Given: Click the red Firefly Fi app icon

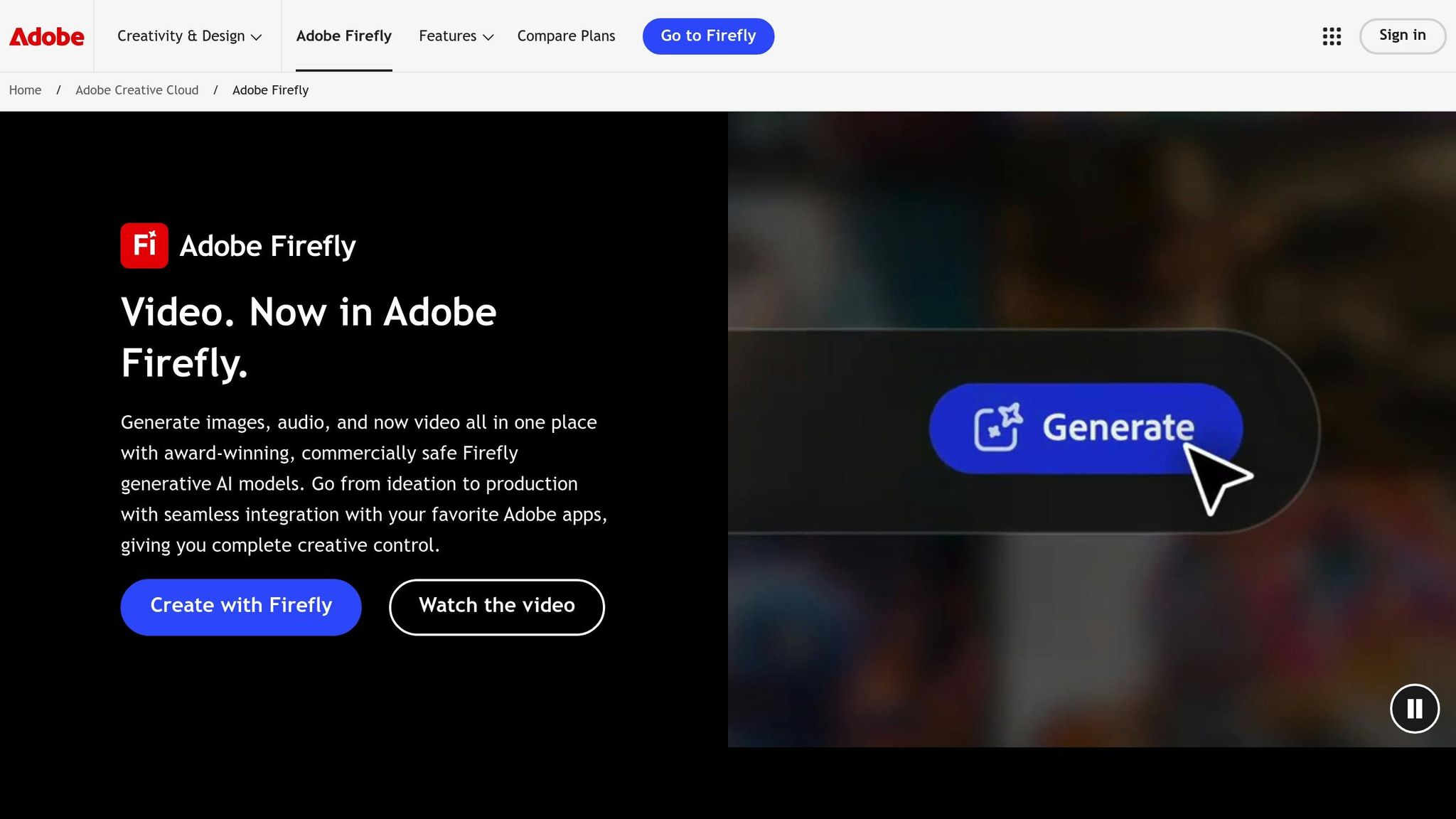Looking at the screenshot, I should [144, 245].
